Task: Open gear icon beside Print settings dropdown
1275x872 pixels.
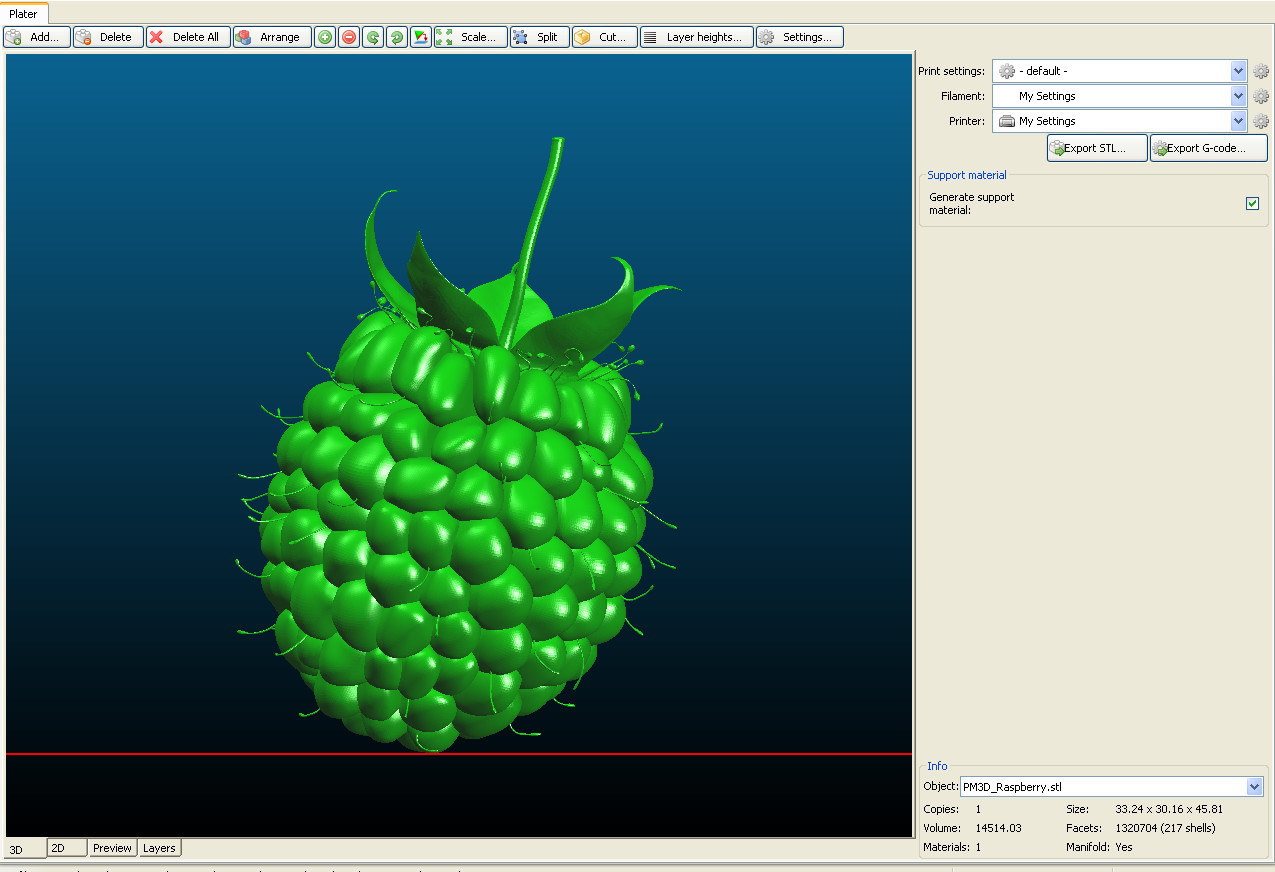Action: (x=1261, y=71)
